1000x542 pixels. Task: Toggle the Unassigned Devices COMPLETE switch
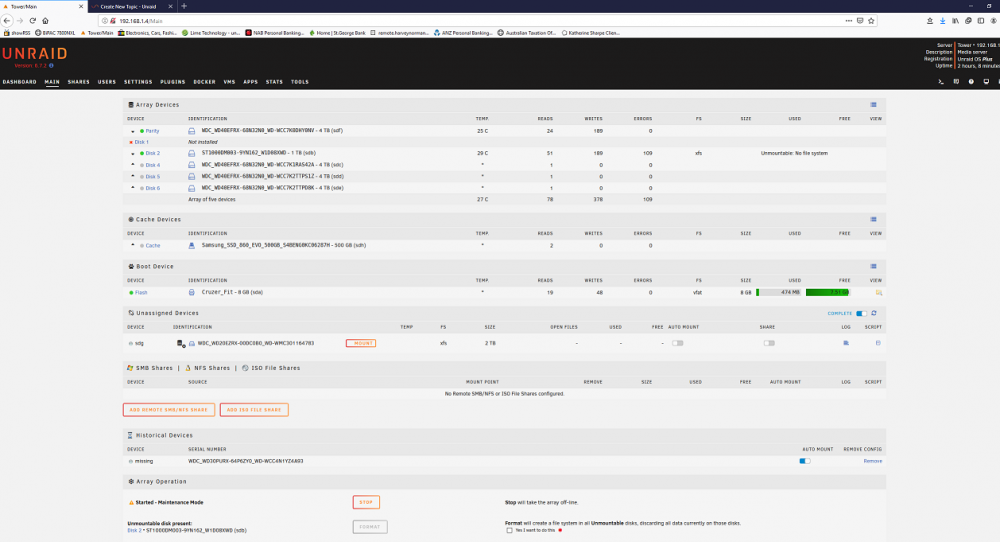pos(861,313)
